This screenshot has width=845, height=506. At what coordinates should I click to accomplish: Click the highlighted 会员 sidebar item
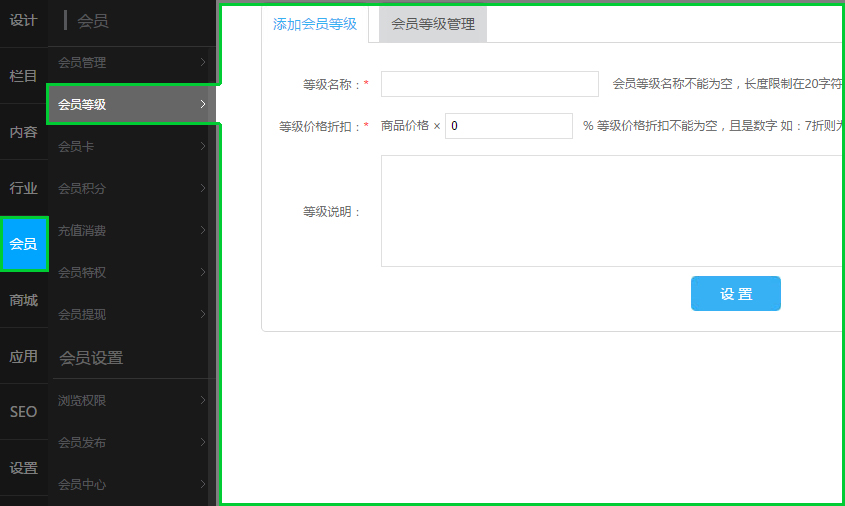pyautogui.click(x=23, y=244)
